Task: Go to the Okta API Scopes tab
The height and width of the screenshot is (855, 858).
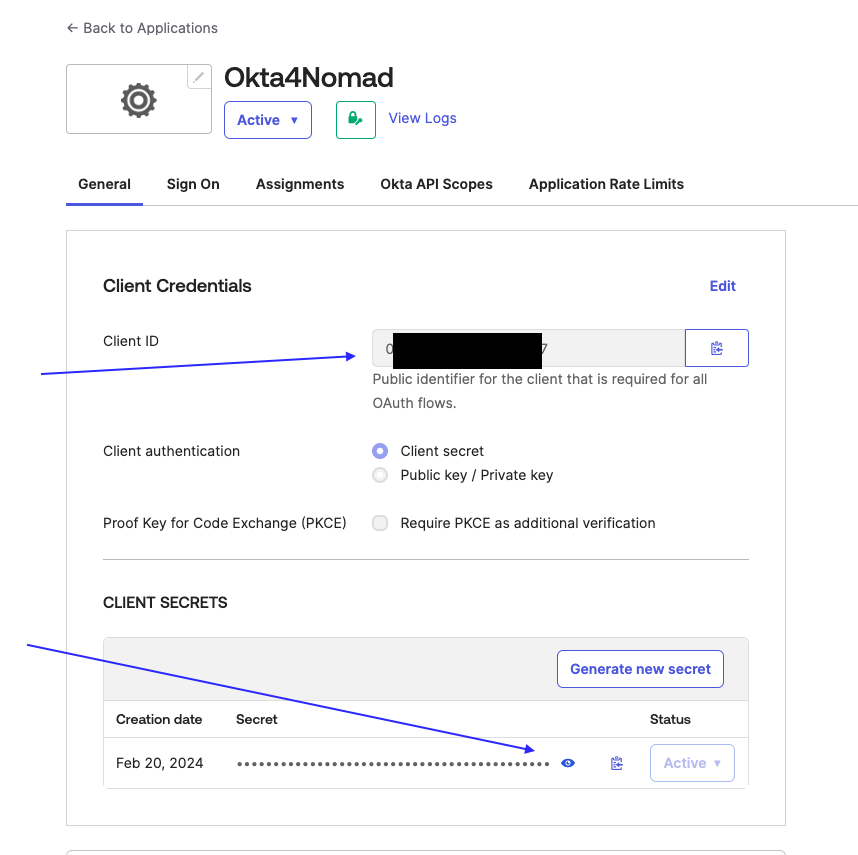Action: coord(436,184)
